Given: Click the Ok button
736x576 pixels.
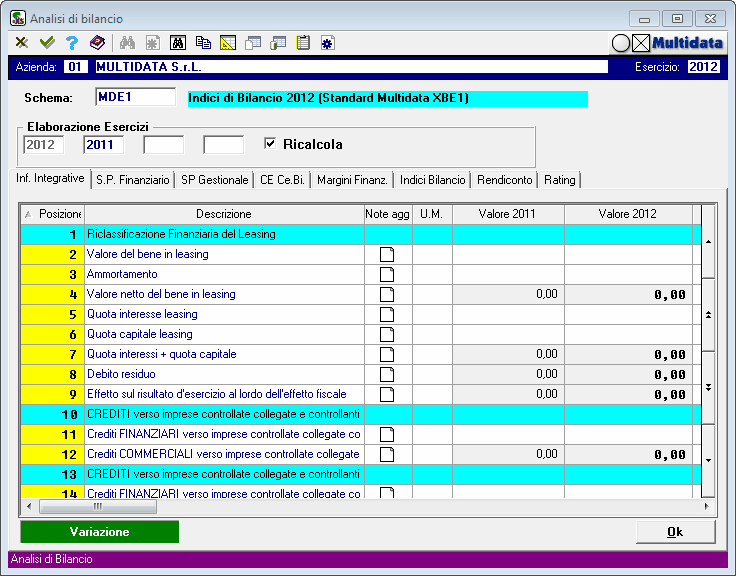Looking at the screenshot, I should [675, 531].
